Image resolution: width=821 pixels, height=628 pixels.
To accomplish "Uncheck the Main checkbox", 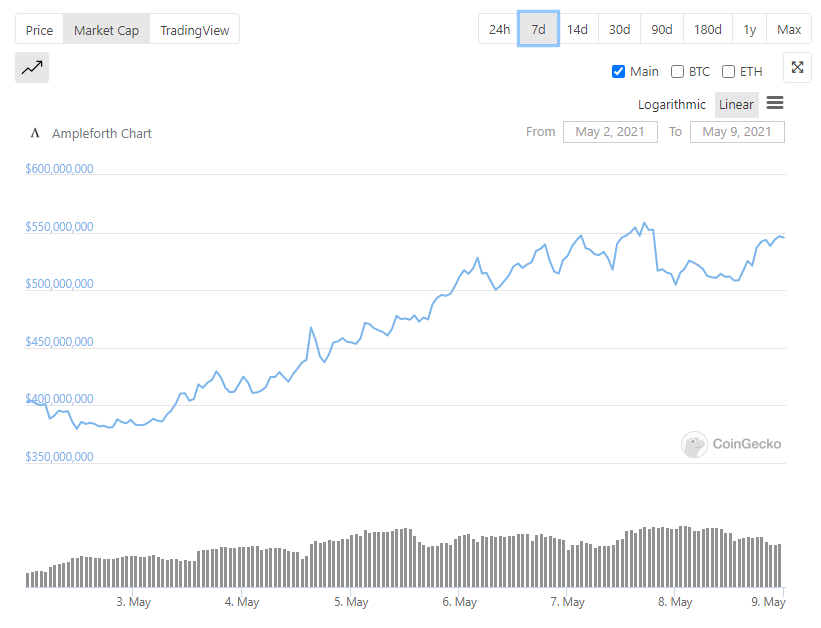I will [618, 72].
